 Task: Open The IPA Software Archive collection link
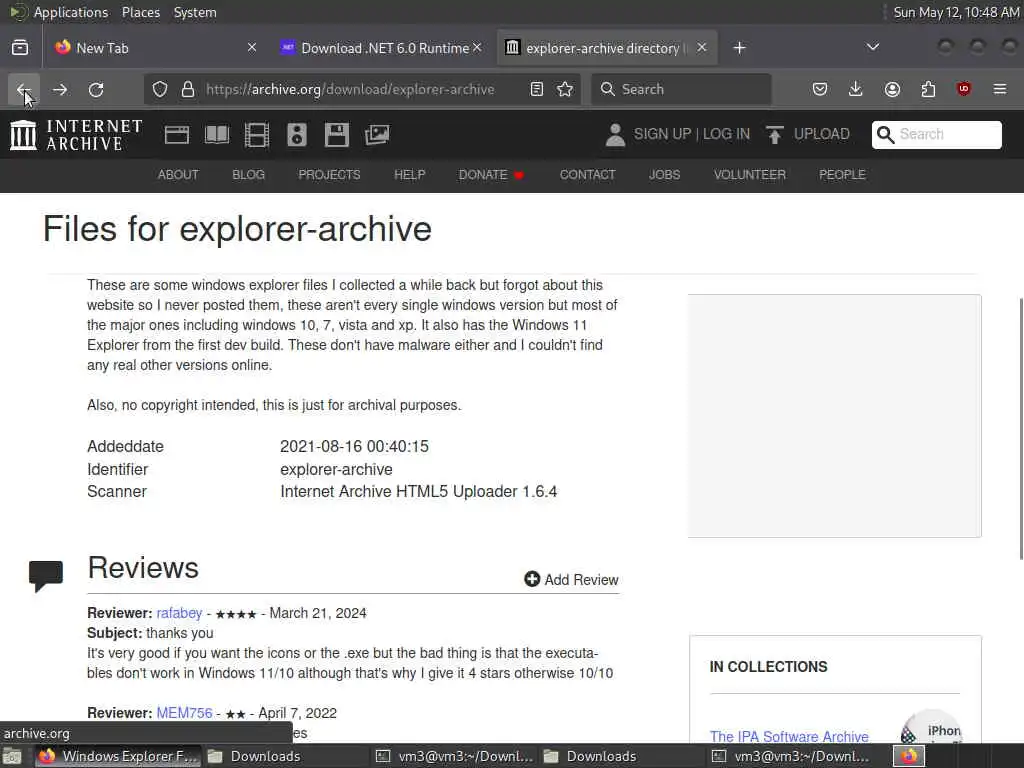click(789, 737)
